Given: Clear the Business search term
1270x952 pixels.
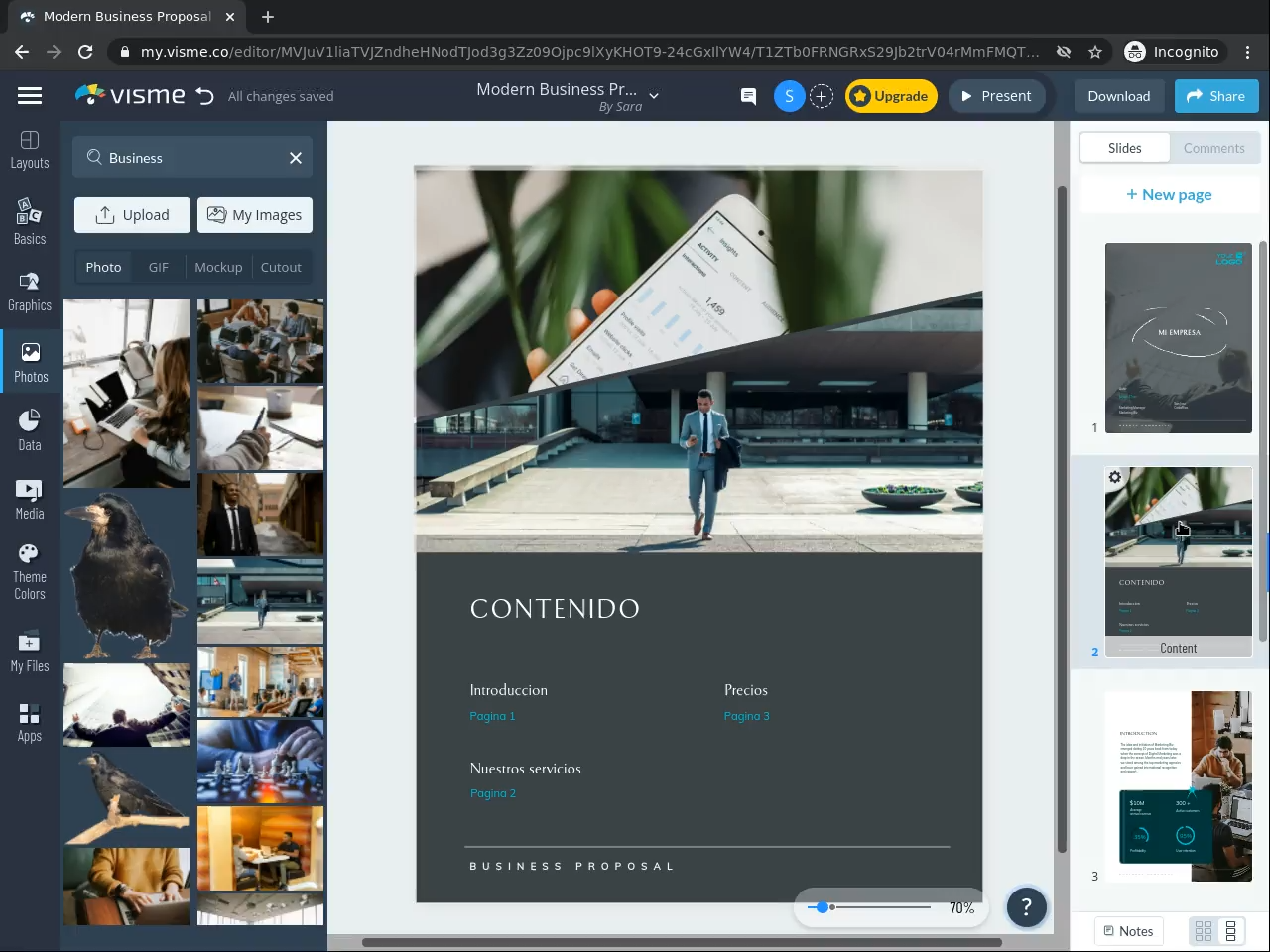Looking at the screenshot, I should tap(296, 158).
